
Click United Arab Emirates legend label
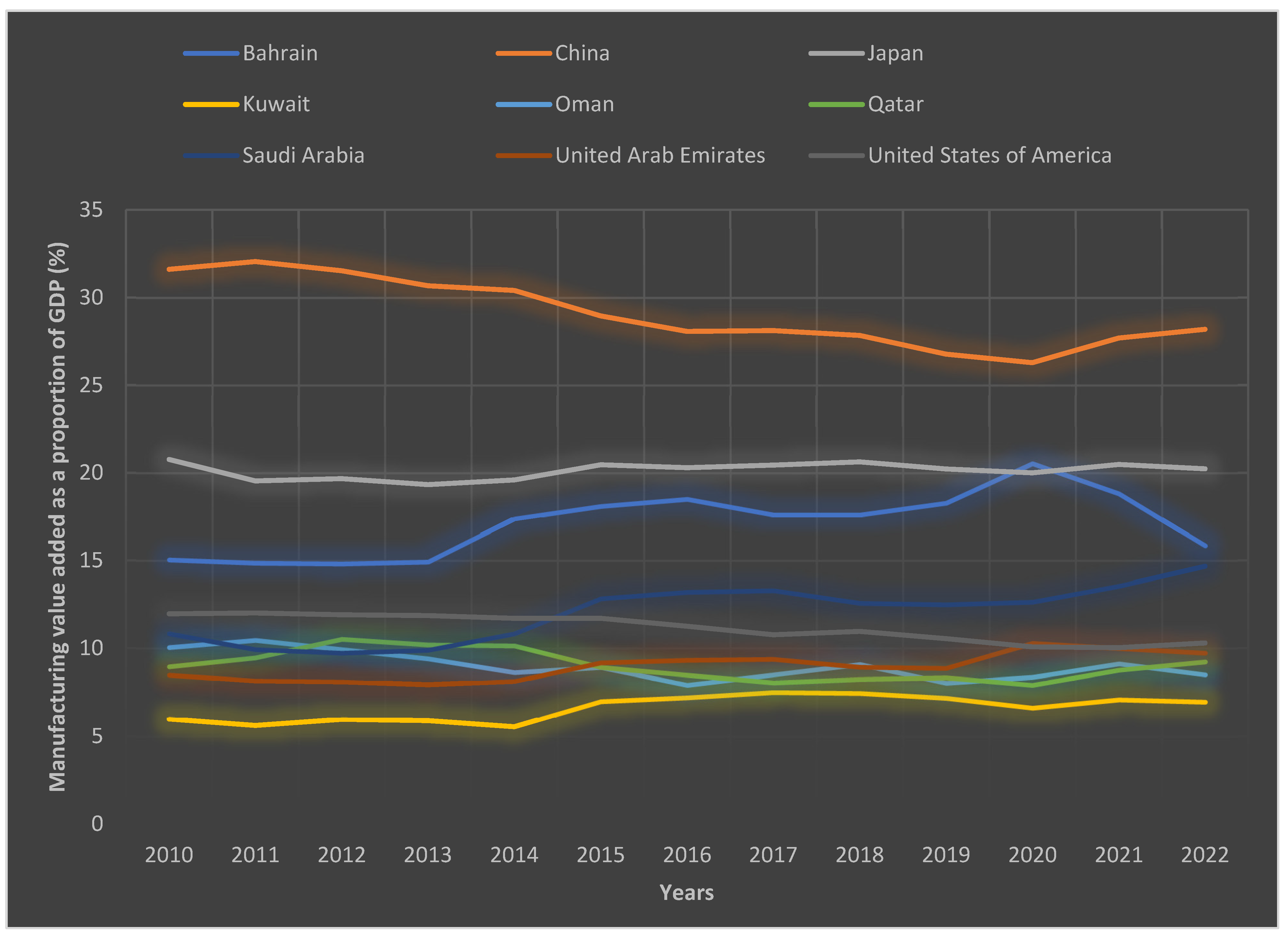tap(660, 155)
